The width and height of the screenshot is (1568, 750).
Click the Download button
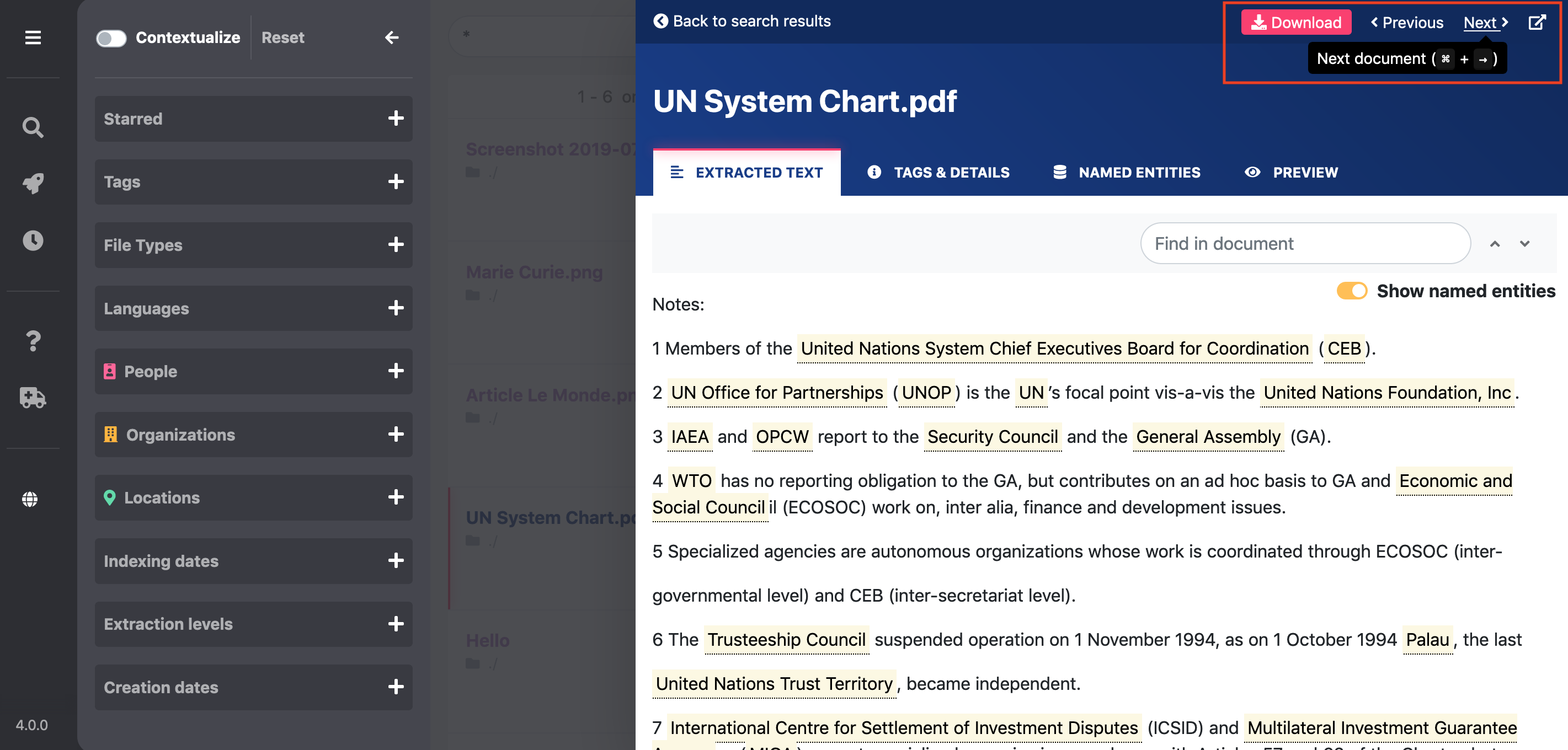(x=1296, y=23)
